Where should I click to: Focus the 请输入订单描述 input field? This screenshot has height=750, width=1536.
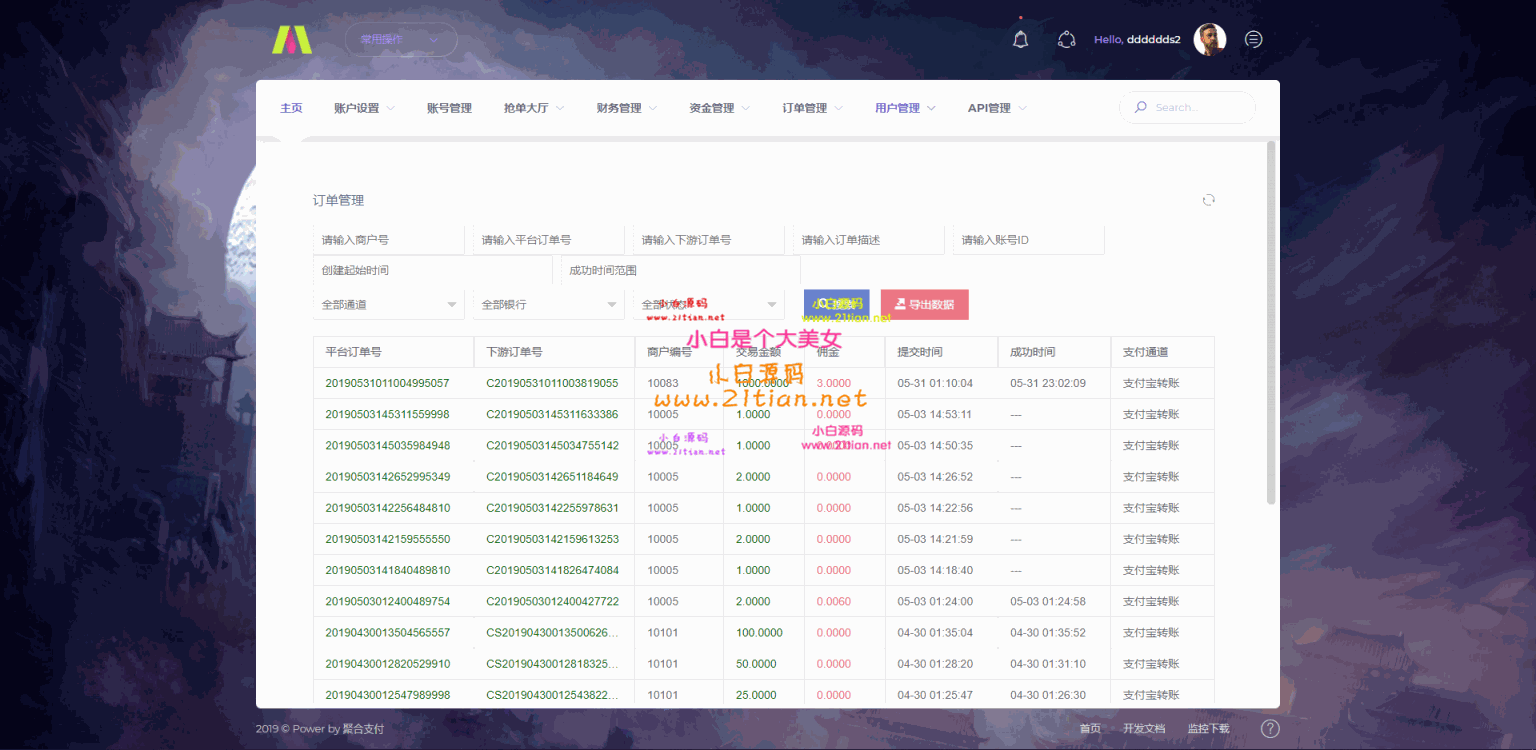[869, 240]
